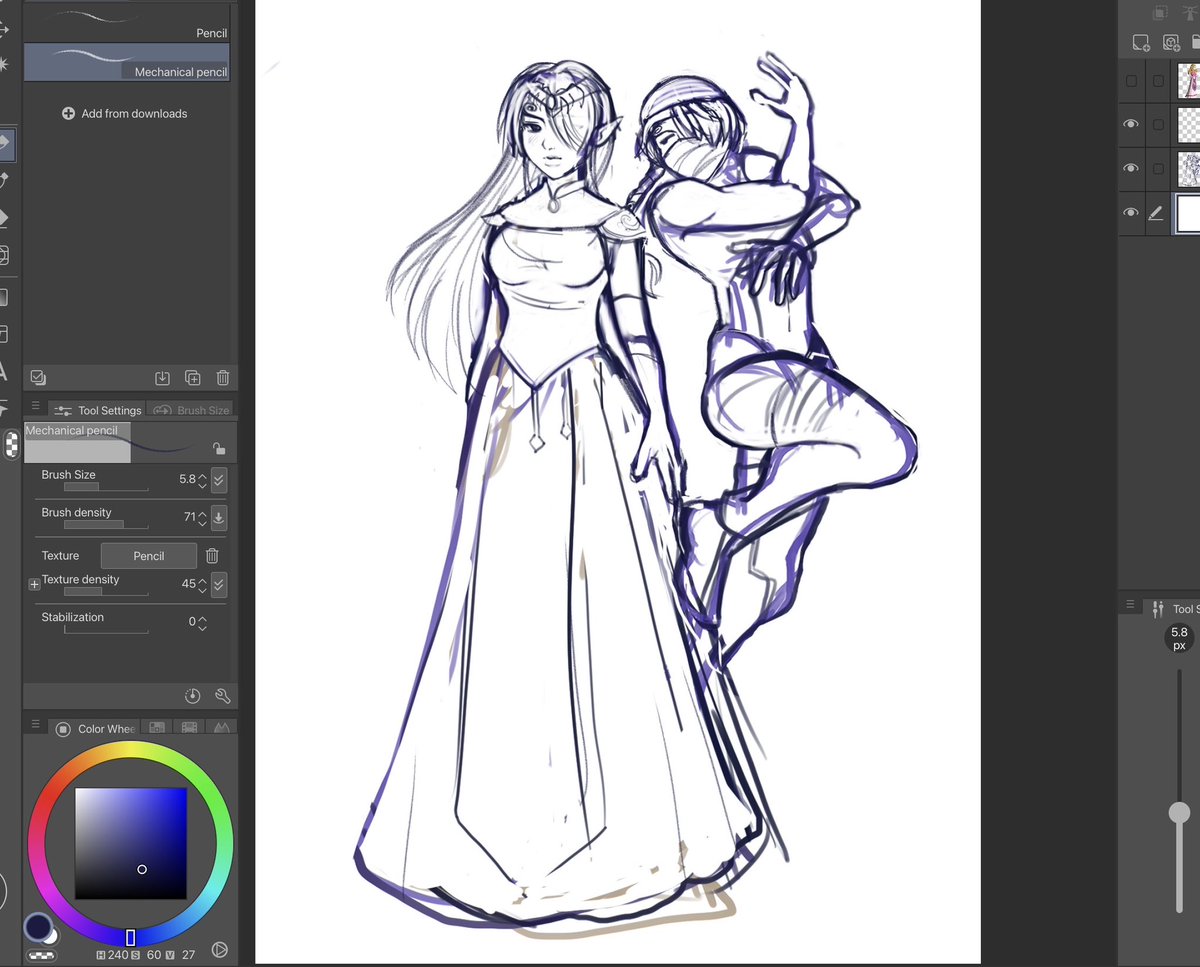The image size is (1200, 967).
Task: Click the S 60 saturation value
Action: point(153,956)
